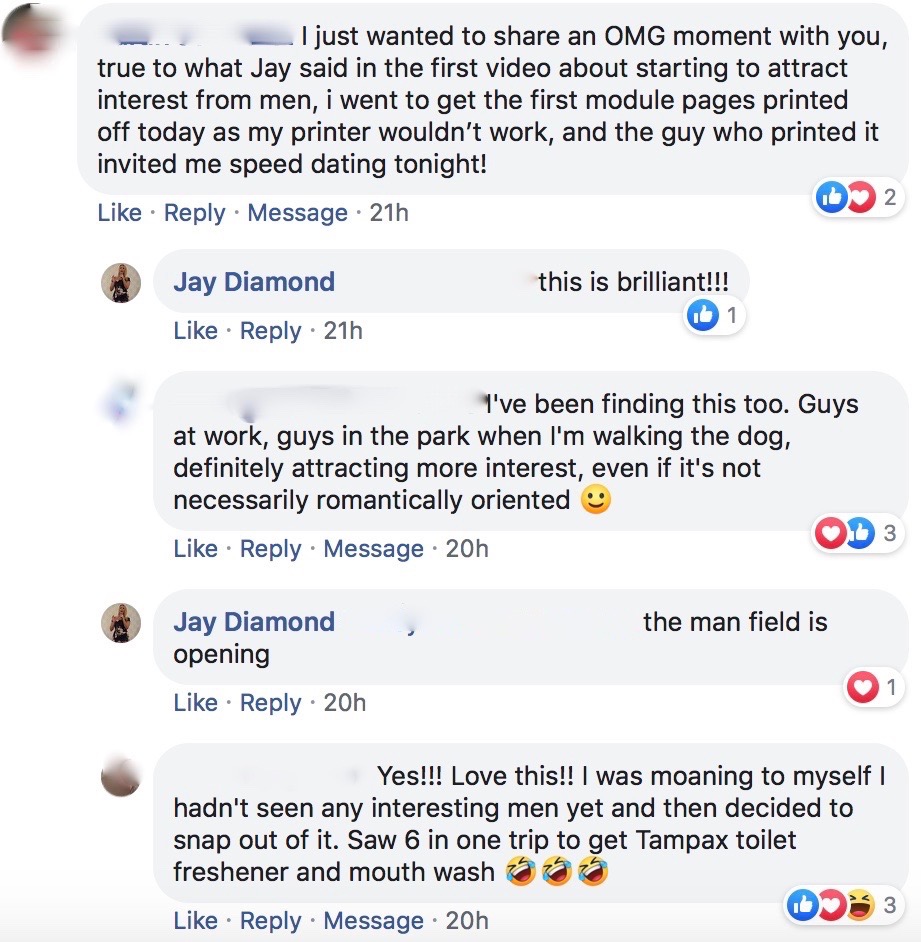
Task: Reply to the speed dating comment
Action: tap(194, 213)
